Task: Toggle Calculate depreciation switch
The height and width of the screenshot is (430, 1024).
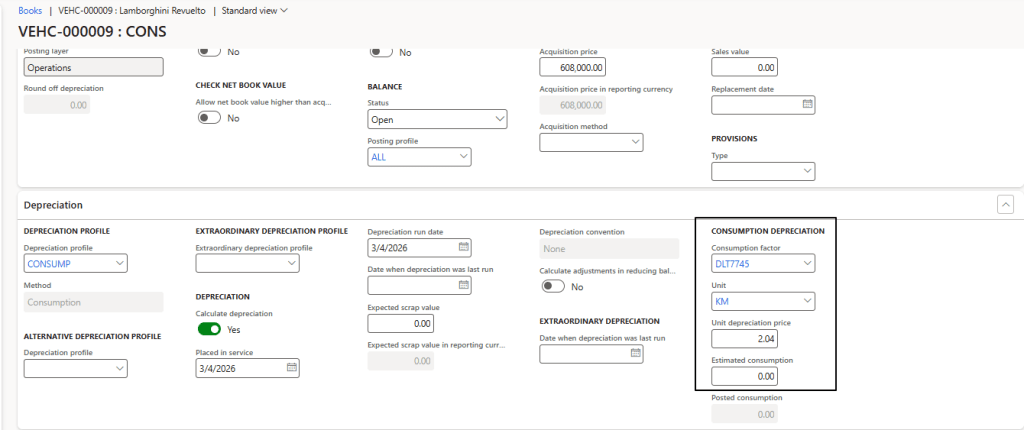Action: (208, 329)
